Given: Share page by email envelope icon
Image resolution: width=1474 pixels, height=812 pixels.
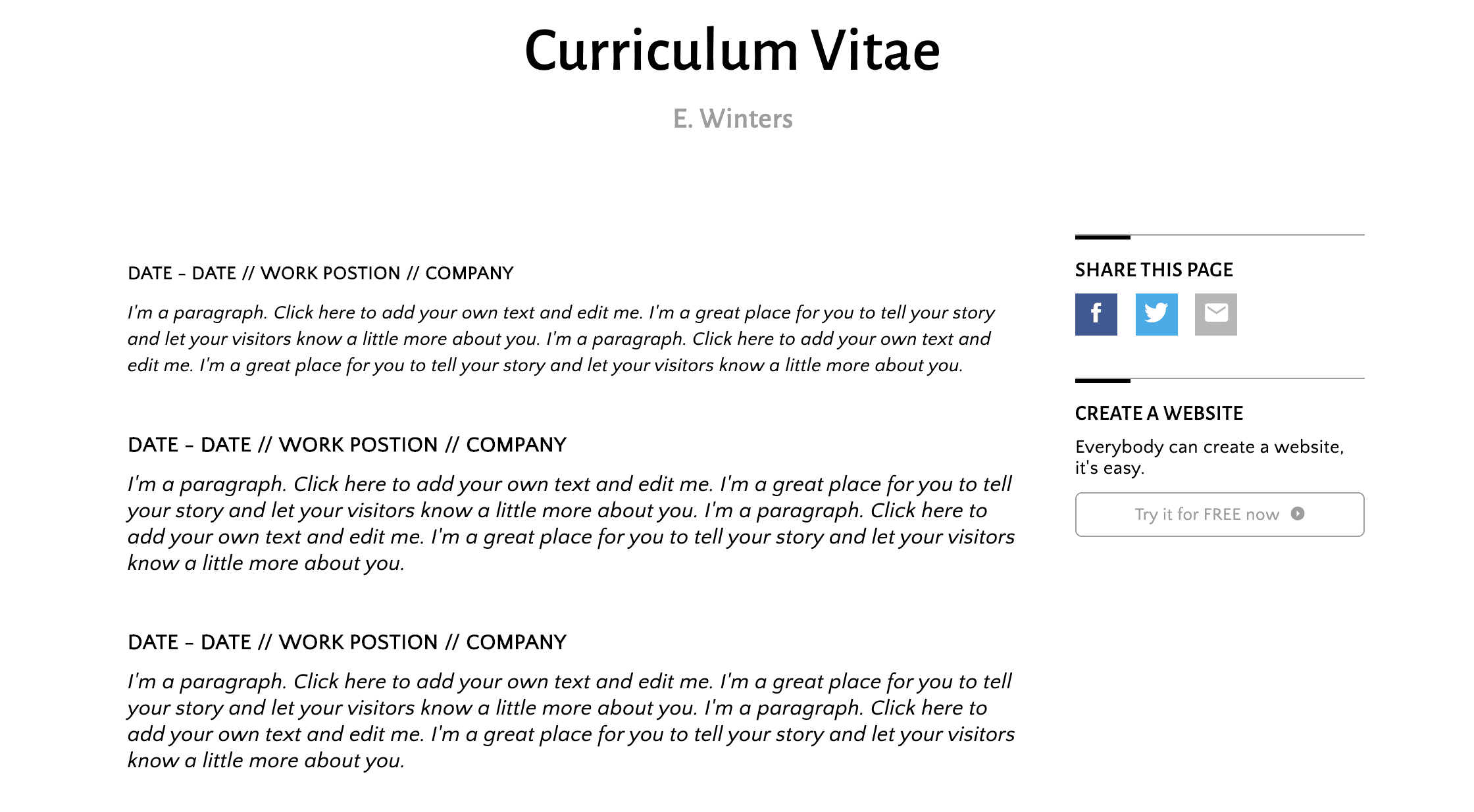Looking at the screenshot, I should point(1216,314).
